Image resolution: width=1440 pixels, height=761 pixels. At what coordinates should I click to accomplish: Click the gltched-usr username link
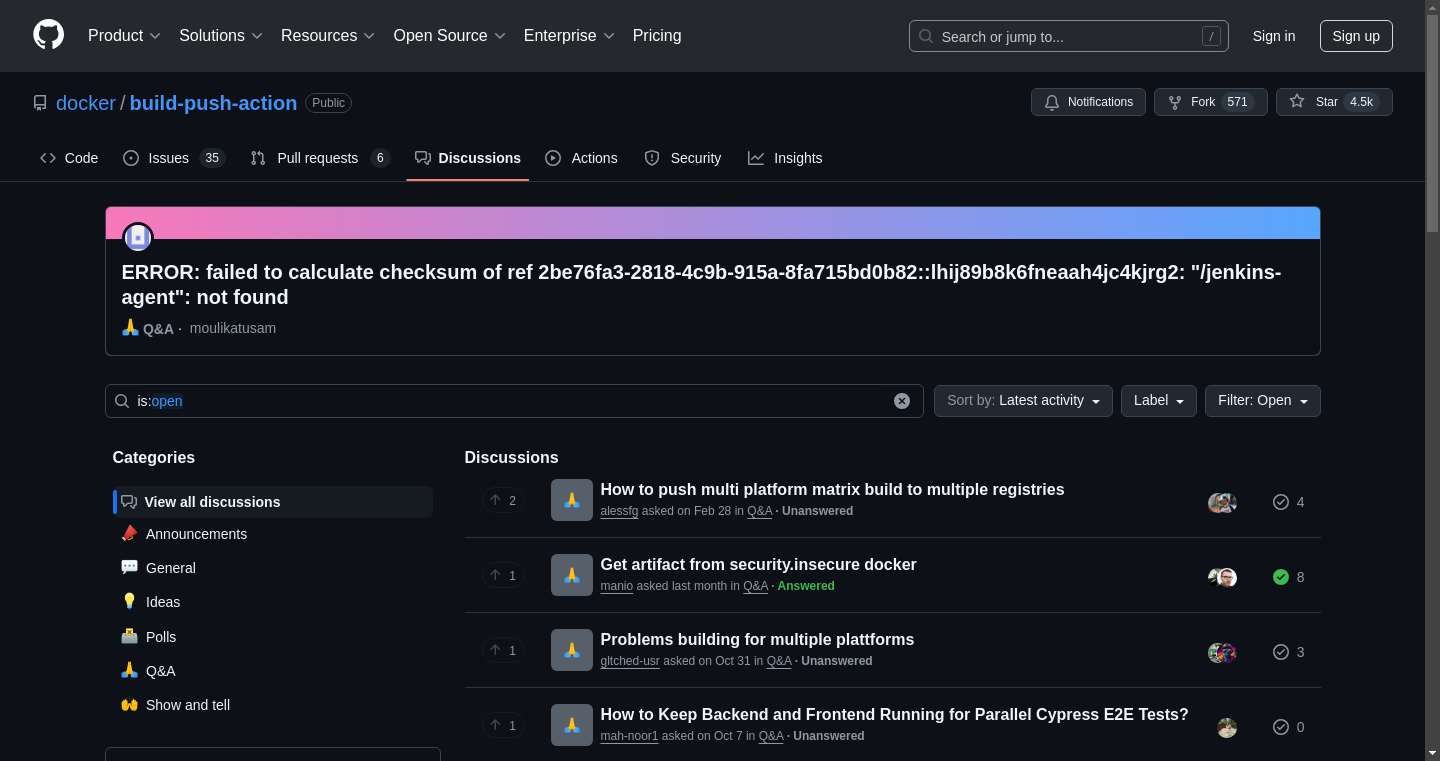pos(630,661)
